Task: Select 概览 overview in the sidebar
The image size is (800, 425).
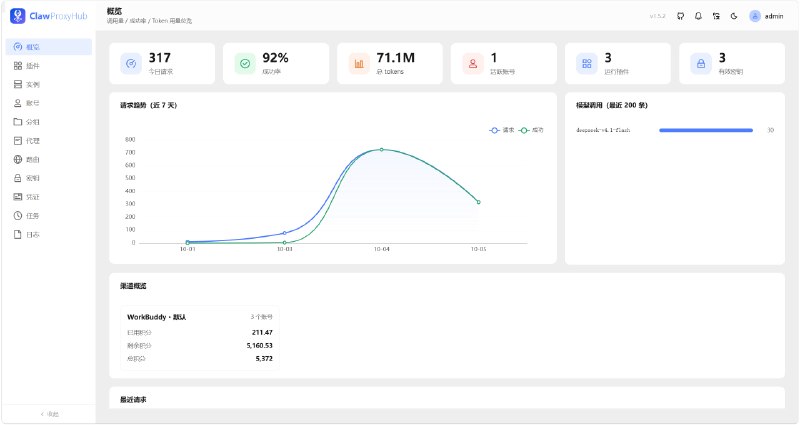Action: (49, 47)
